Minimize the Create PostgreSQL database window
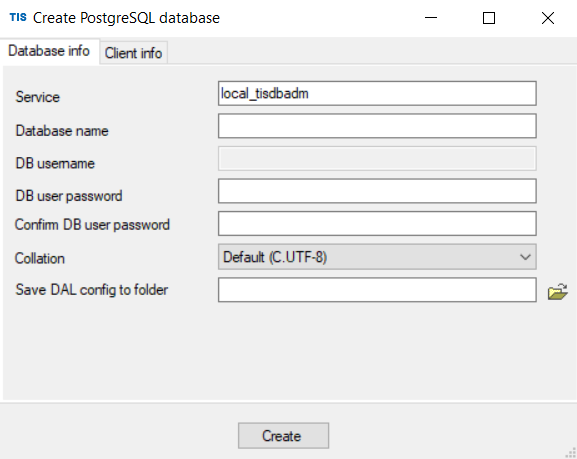The height and width of the screenshot is (459, 577). pyautogui.click(x=431, y=18)
